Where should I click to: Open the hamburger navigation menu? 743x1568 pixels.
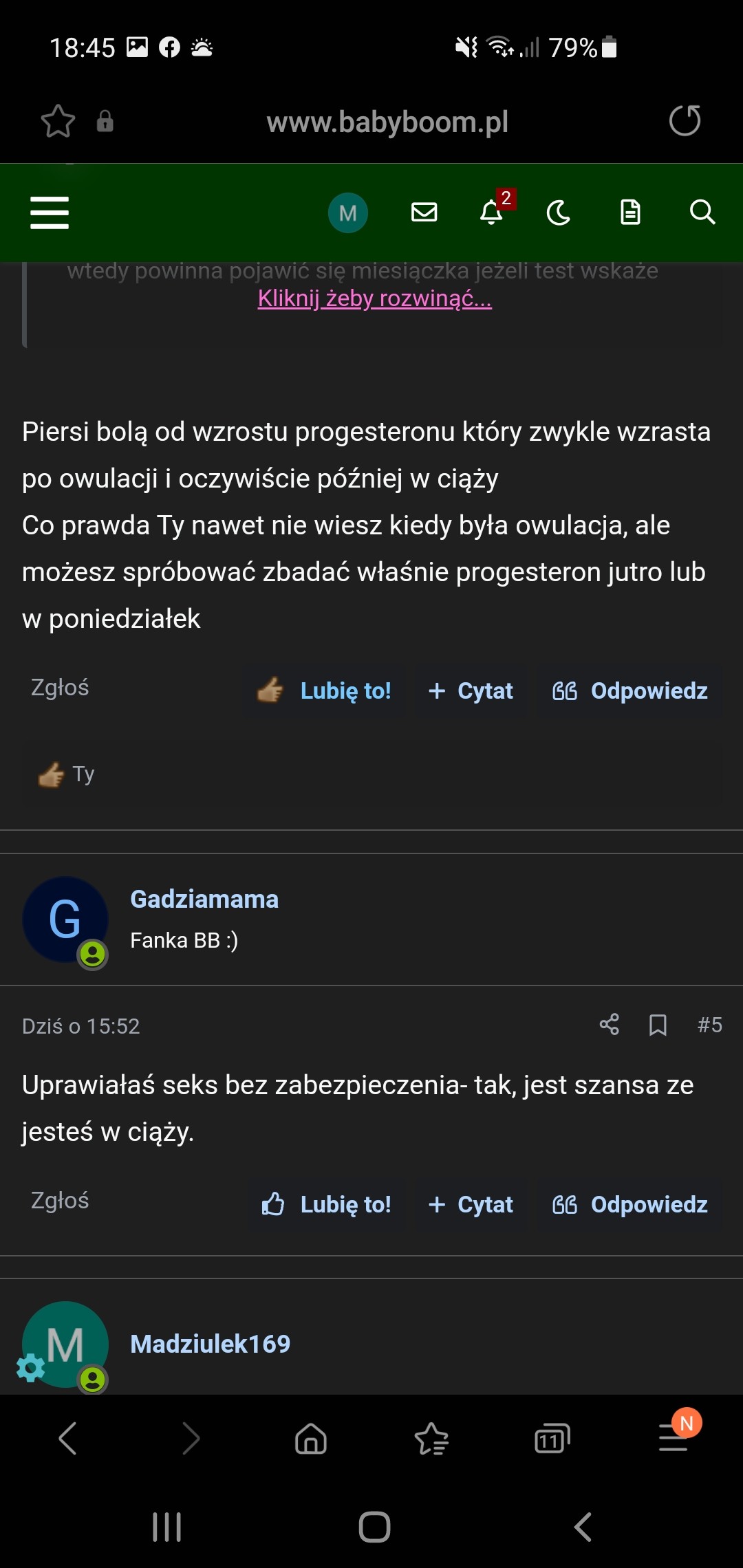[x=50, y=213]
